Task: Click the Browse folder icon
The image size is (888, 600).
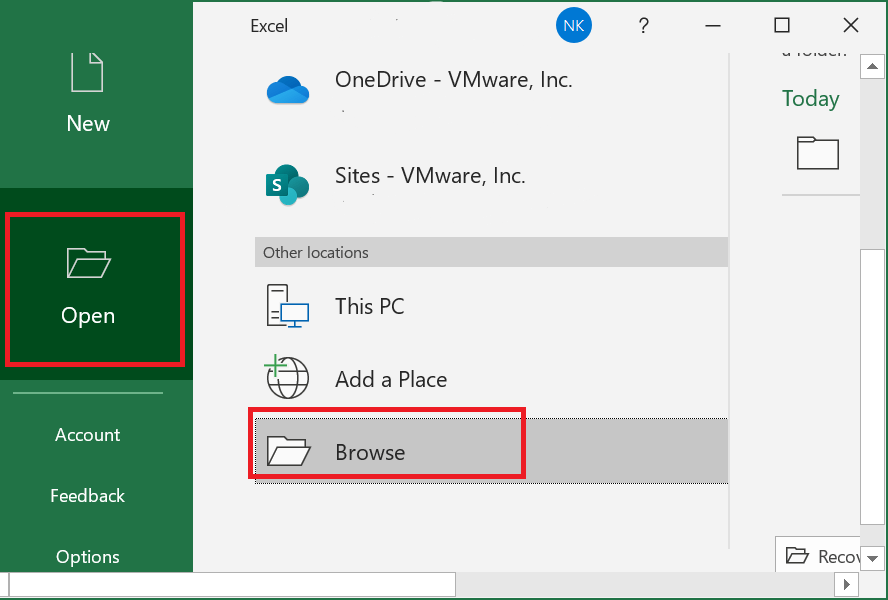Action: coord(288,451)
